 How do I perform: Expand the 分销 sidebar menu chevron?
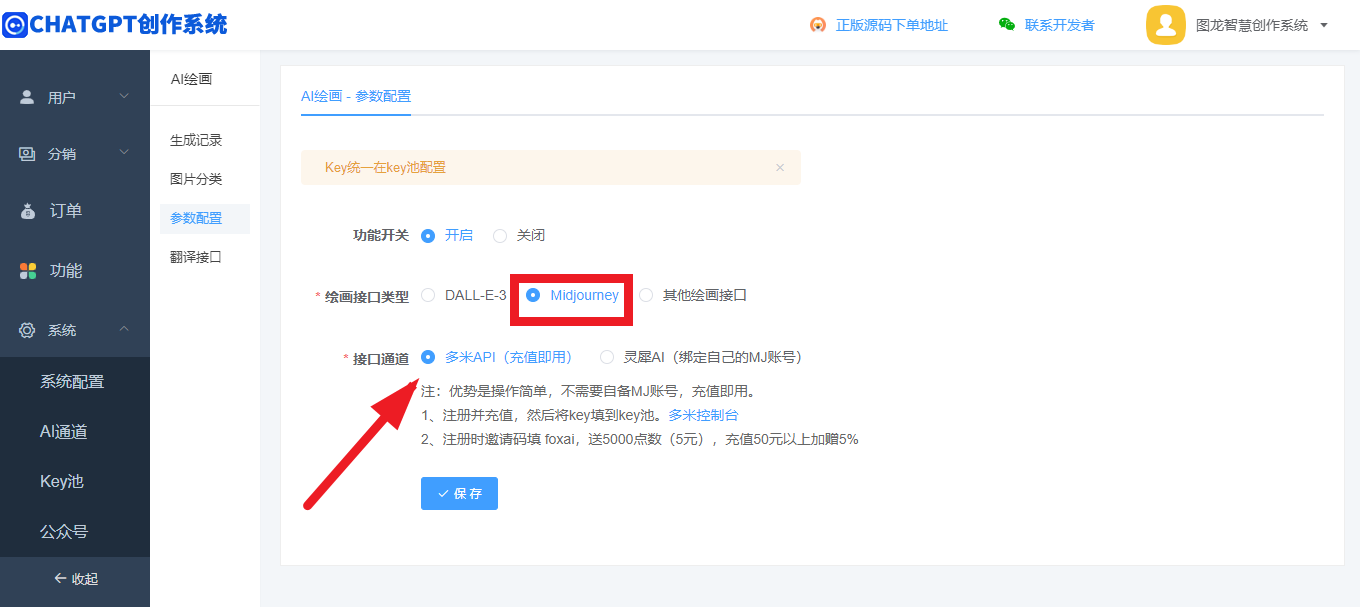click(124, 152)
